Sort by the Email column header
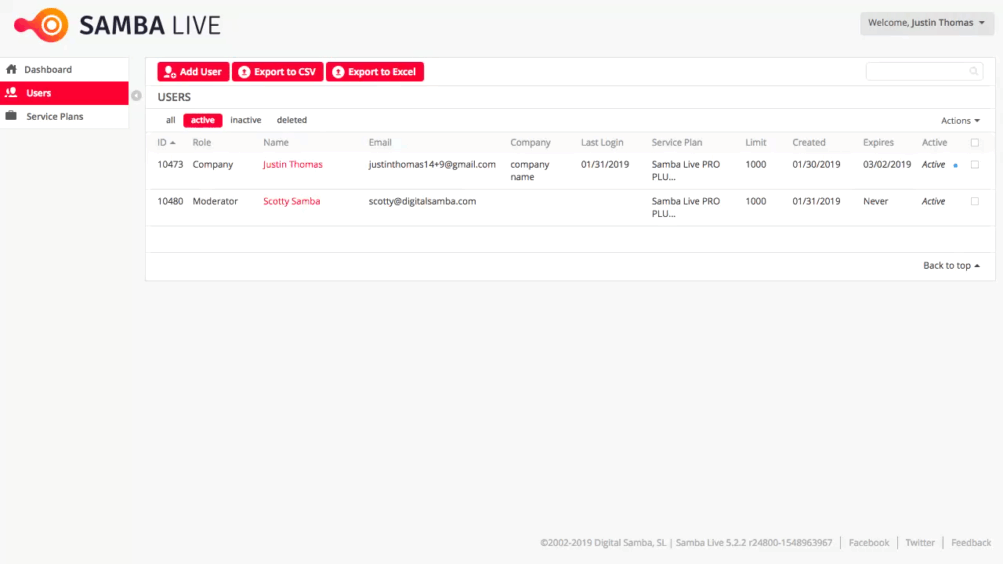This screenshot has width=1003, height=564. click(380, 143)
